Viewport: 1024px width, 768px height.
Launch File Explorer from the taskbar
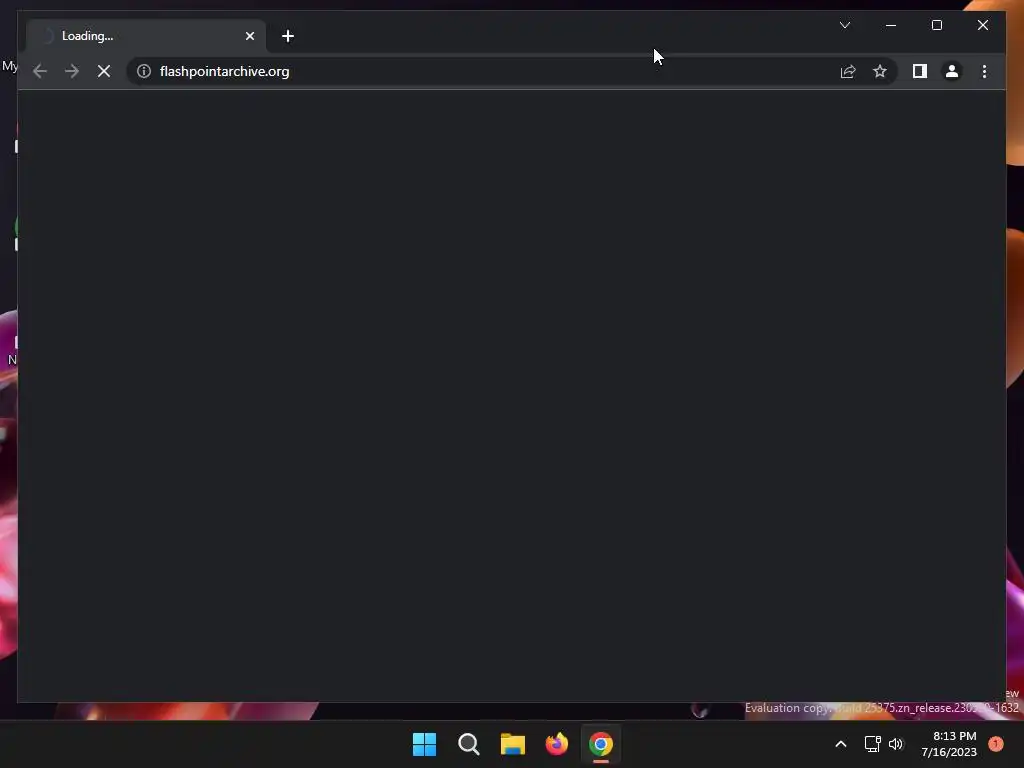pyautogui.click(x=513, y=744)
